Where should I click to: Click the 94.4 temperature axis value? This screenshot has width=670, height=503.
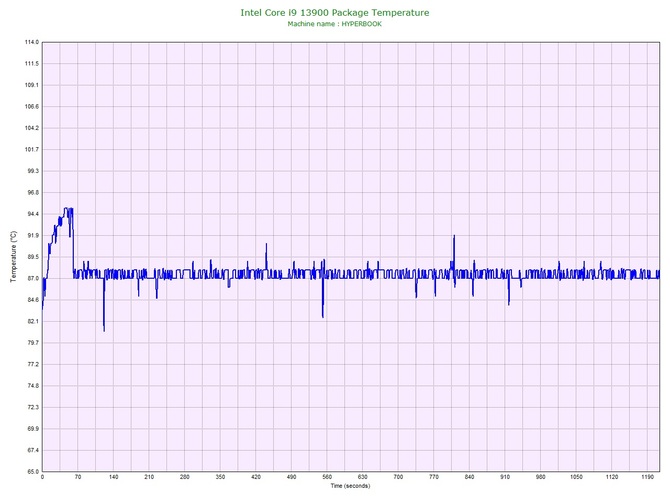point(32,214)
